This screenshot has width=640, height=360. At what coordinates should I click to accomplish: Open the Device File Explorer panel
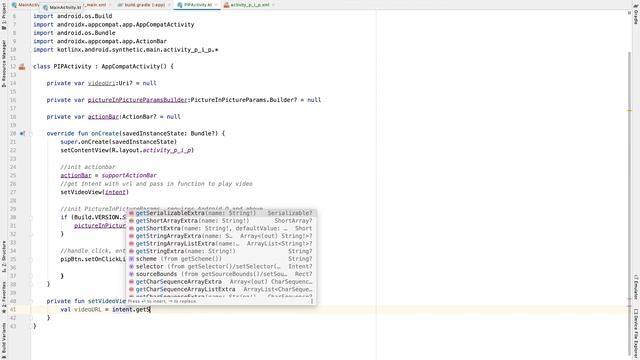[636, 333]
